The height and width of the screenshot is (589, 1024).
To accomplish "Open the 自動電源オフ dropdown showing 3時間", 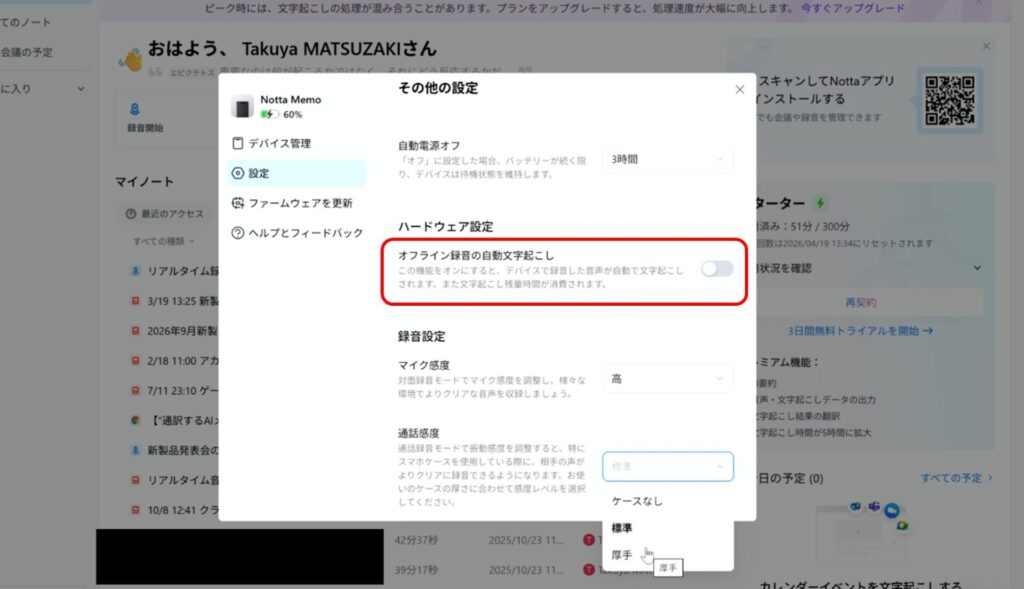I will 667,159.
